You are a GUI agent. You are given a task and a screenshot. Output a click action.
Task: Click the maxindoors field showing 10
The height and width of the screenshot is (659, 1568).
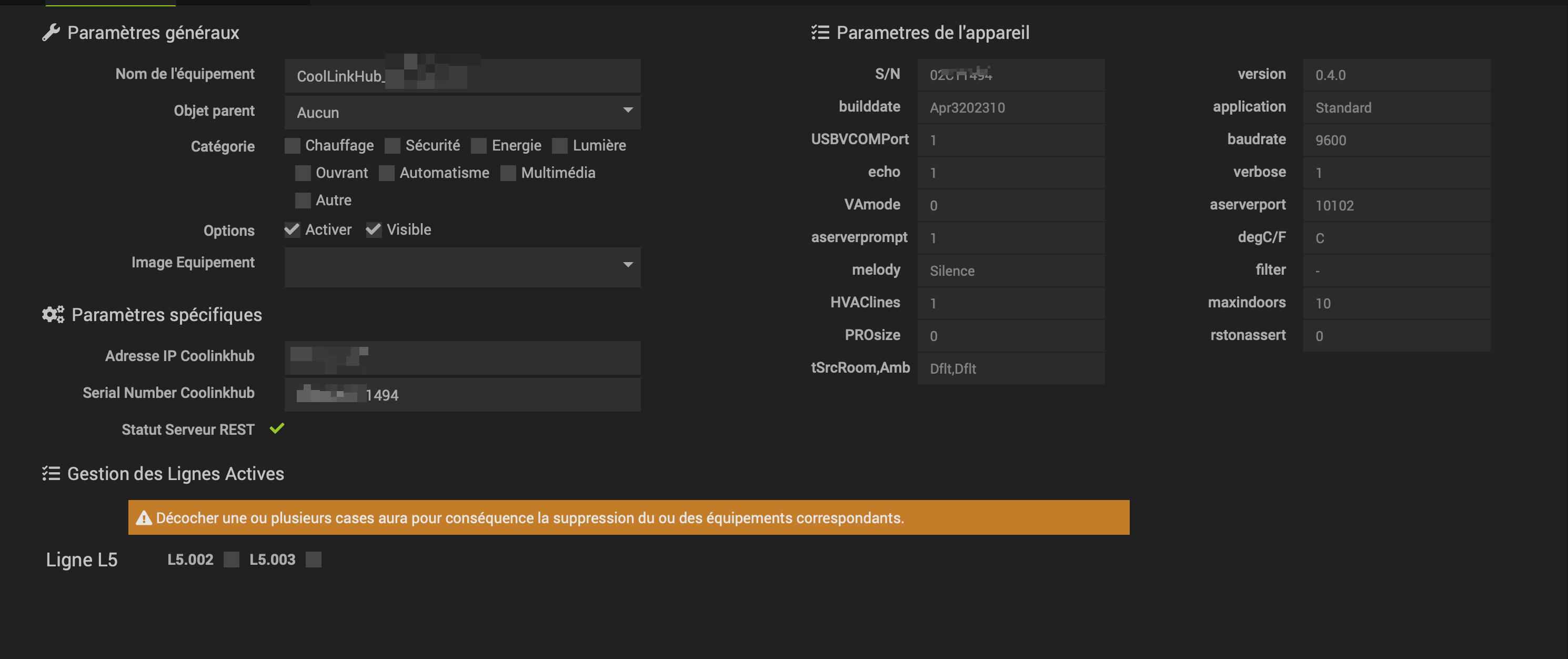[x=1396, y=303]
